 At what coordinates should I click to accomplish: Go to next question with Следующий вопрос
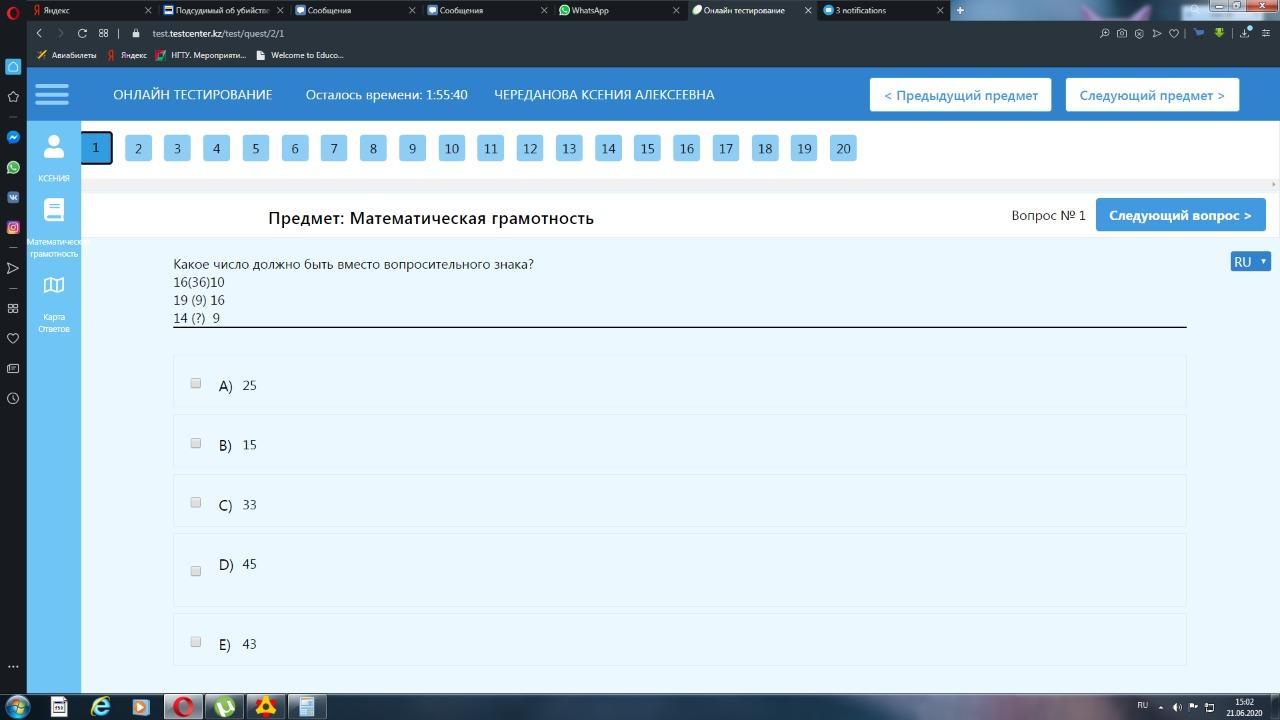coord(1180,215)
